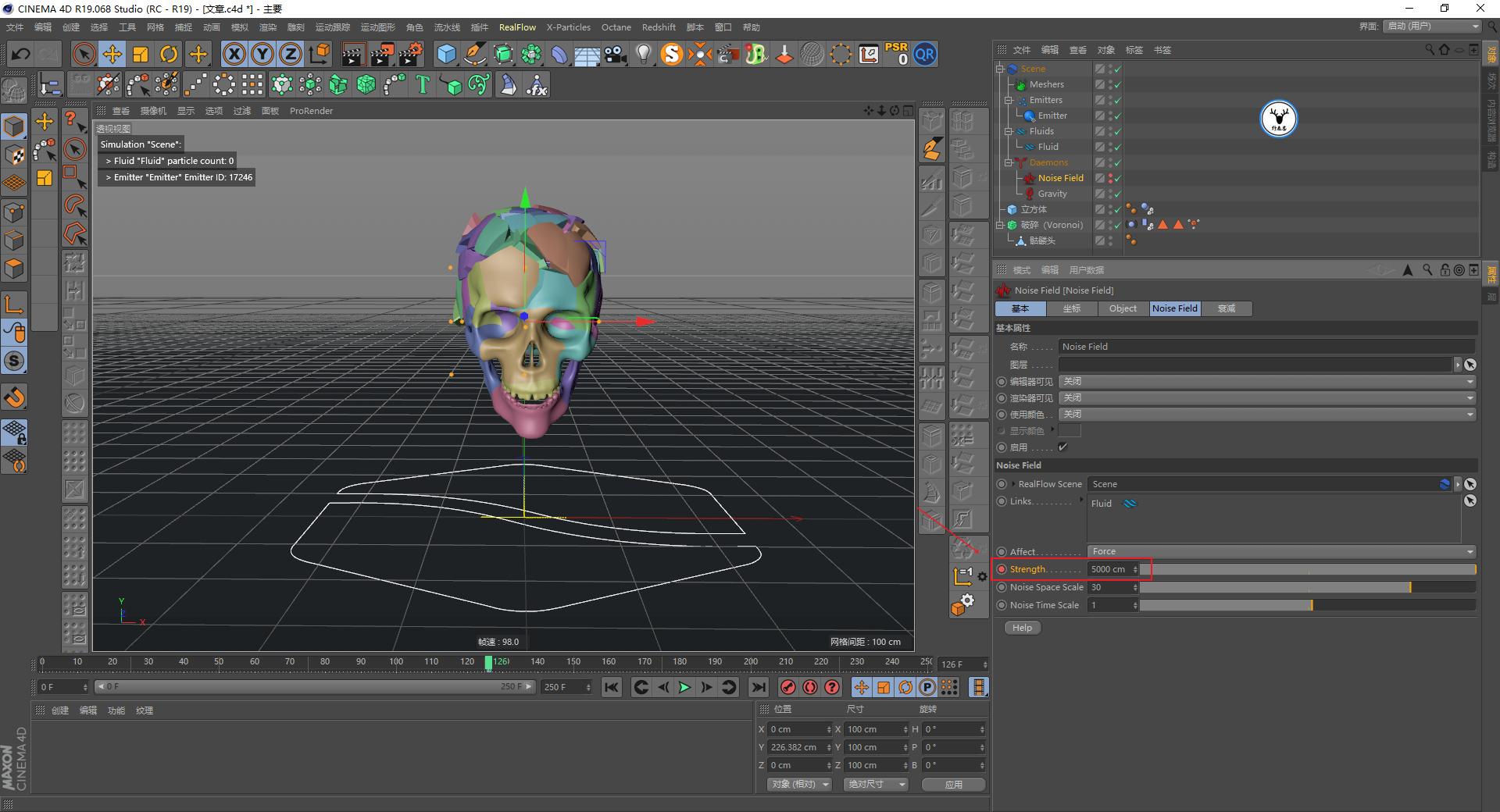
Task: Click the render settings clapboard icon with gear
Action: pyautogui.click(x=409, y=54)
